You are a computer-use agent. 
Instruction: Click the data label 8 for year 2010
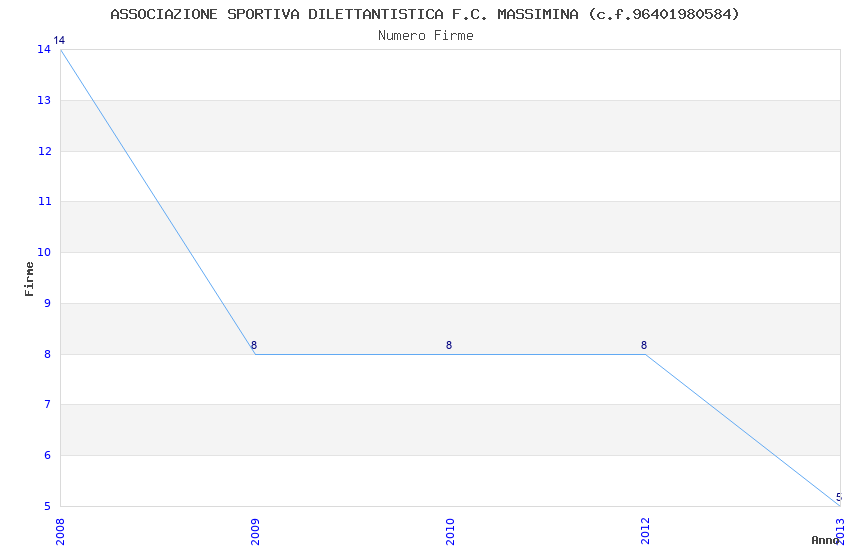pyautogui.click(x=449, y=346)
